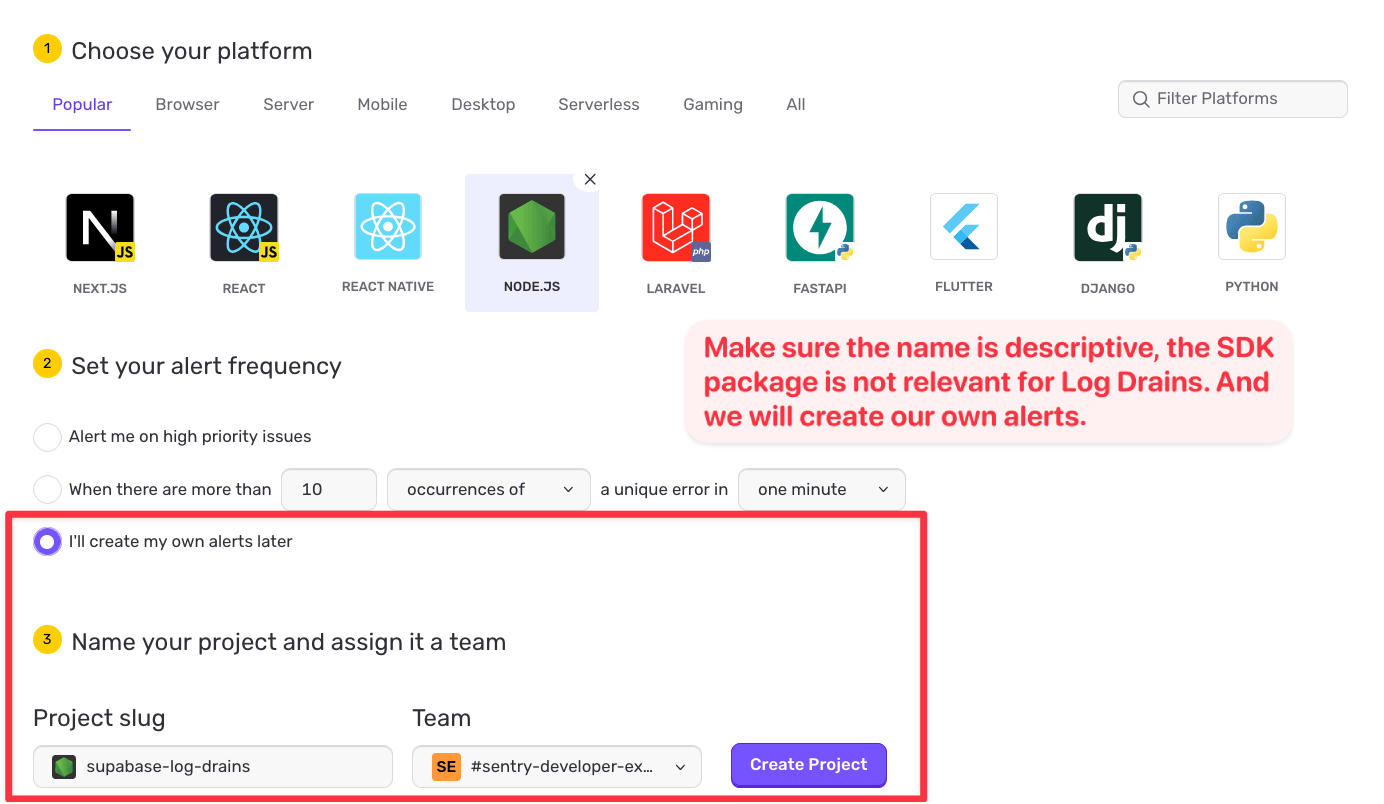
Task: Pick the Flutter platform icon
Action: 964,227
